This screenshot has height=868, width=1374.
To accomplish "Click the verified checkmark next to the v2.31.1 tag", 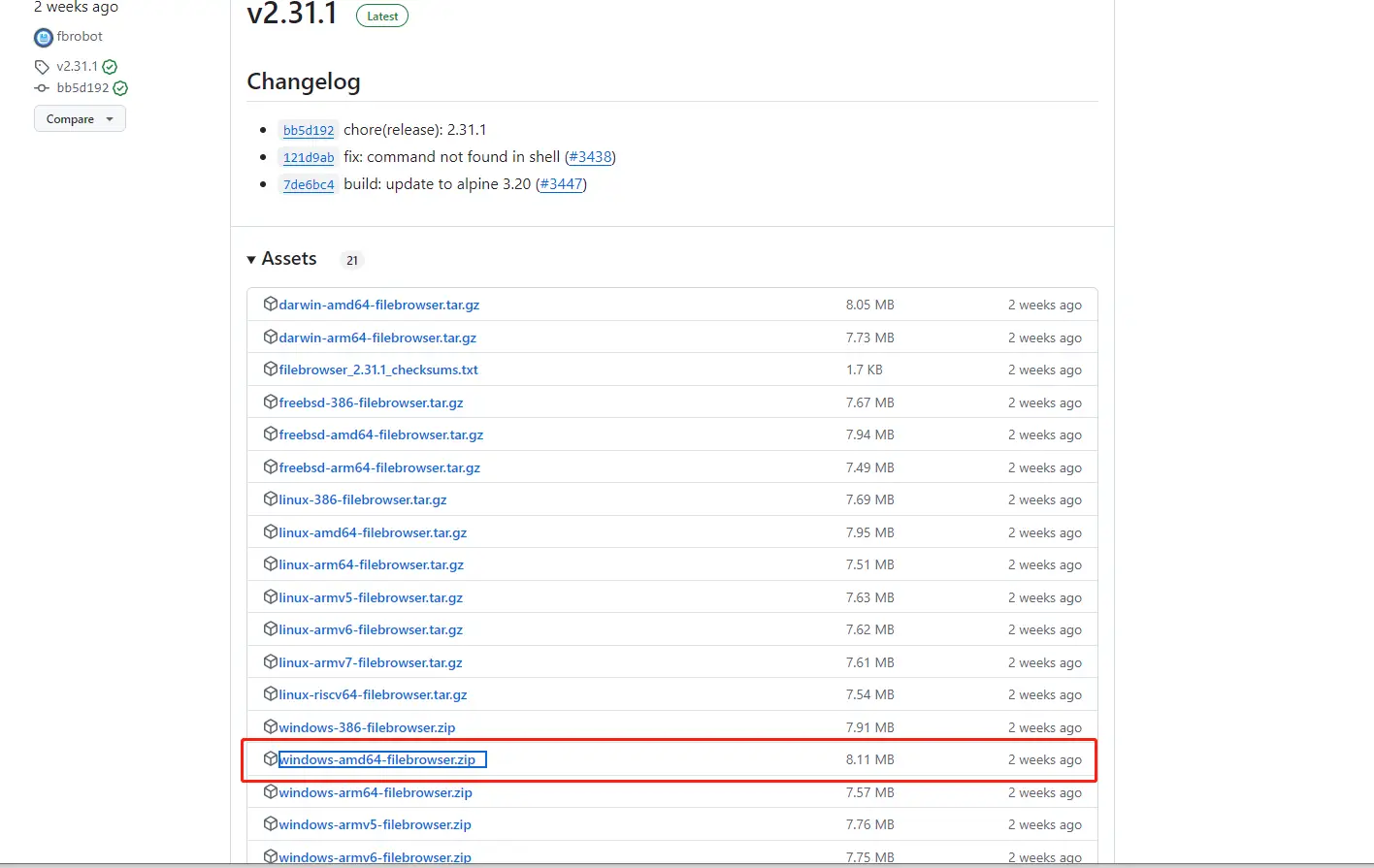I will pos(110,66).
